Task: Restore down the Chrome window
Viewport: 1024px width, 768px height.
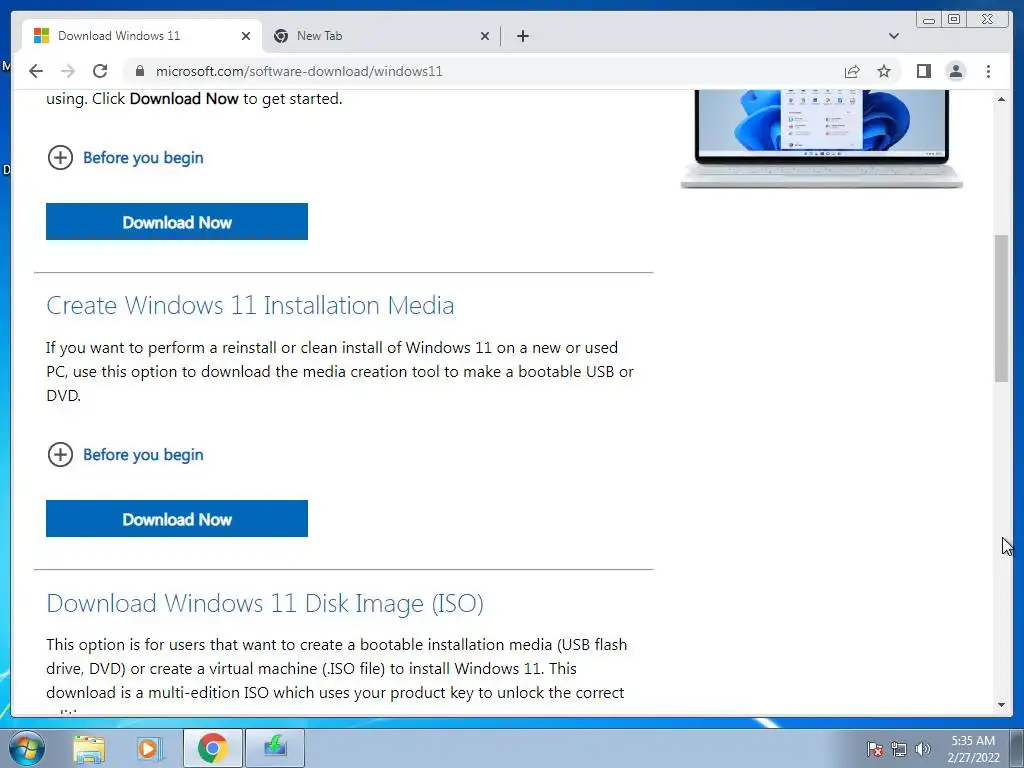Action: point(954,20)
